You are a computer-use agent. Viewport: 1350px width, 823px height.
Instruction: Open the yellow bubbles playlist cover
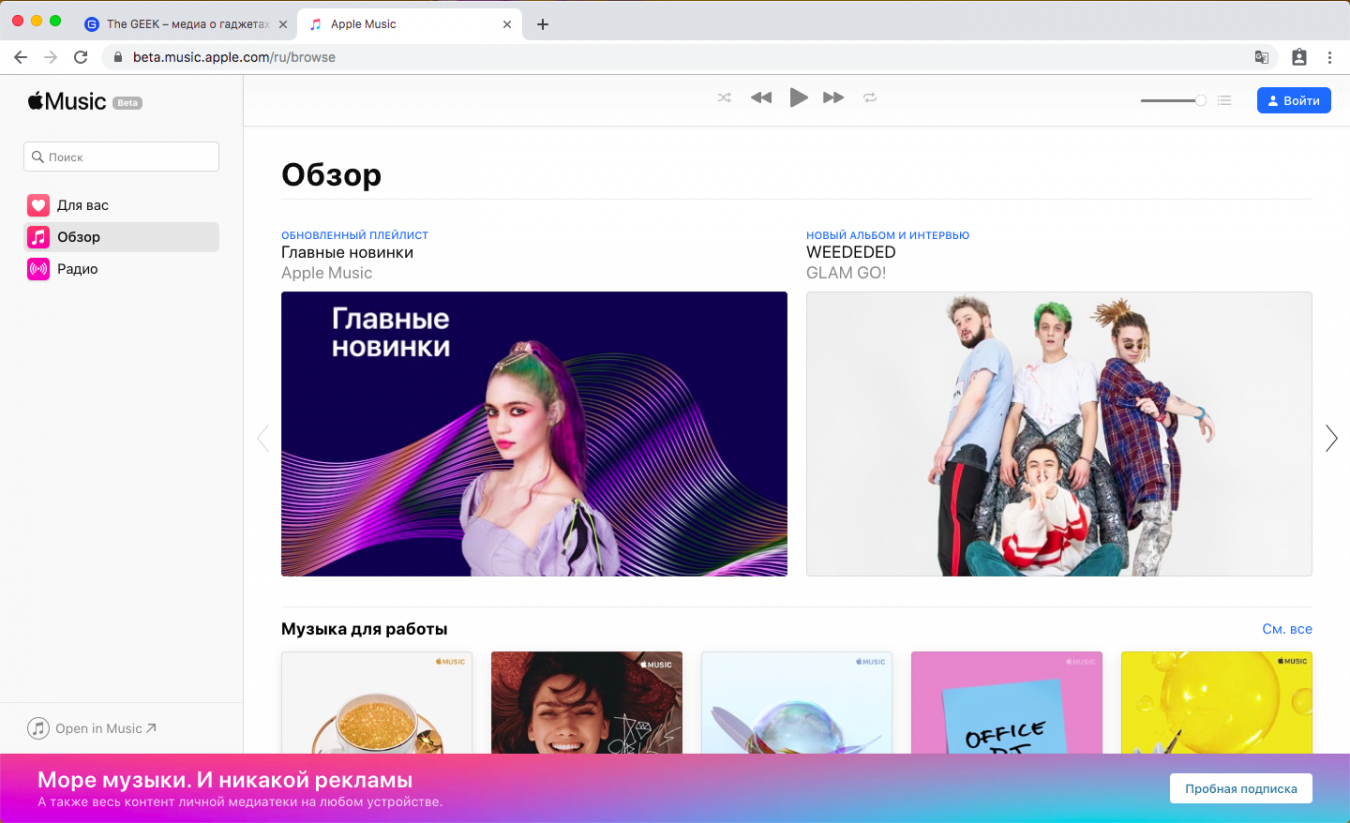click(1217, 702)
